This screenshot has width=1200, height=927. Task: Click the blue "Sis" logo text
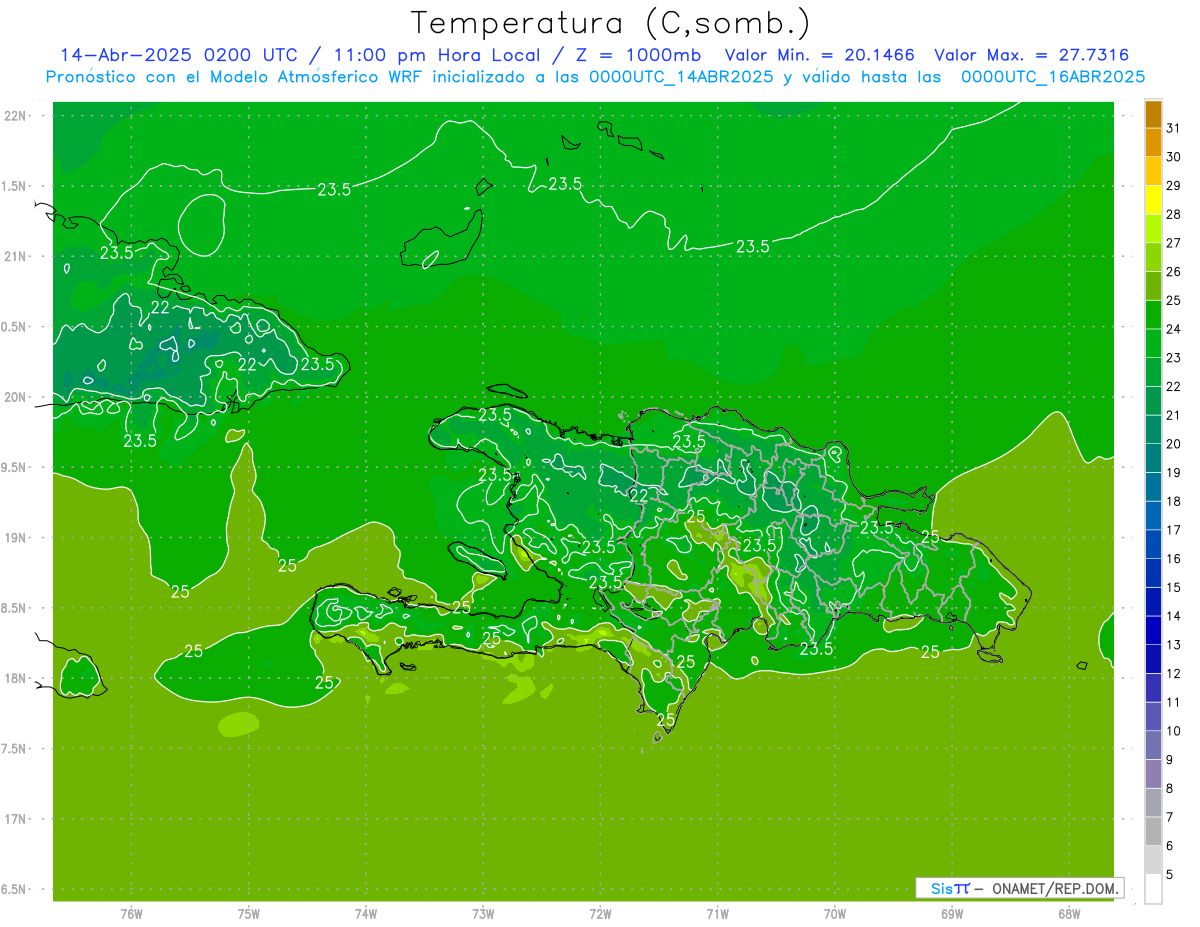(x=940, y=888)
